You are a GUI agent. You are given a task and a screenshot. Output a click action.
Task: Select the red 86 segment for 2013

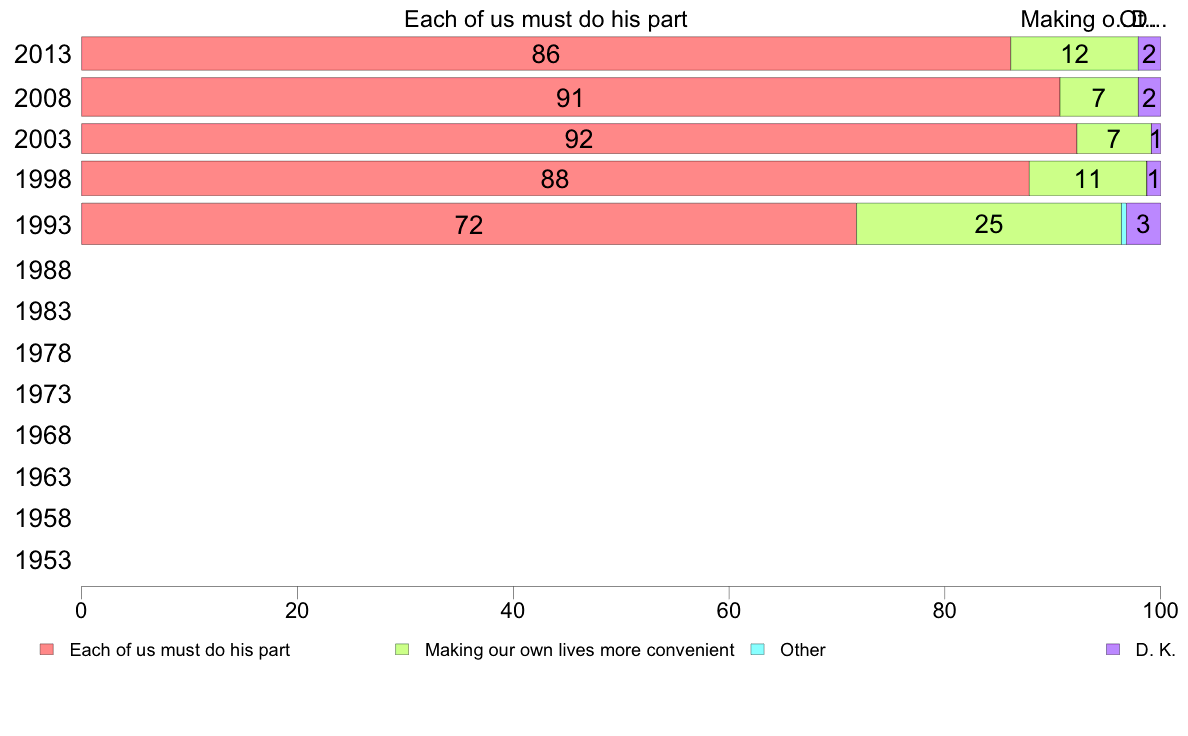click(x=546, y=54)
